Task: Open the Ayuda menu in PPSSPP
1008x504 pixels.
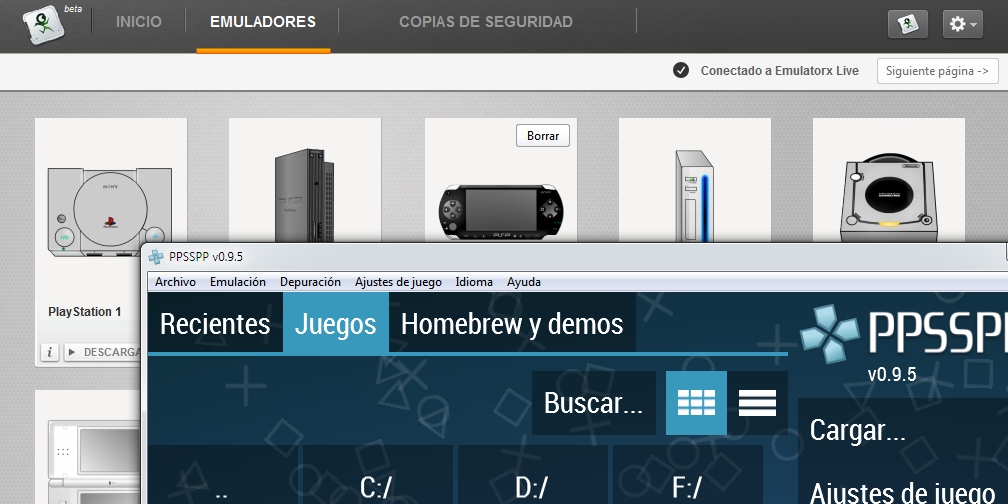Action: 524,282
